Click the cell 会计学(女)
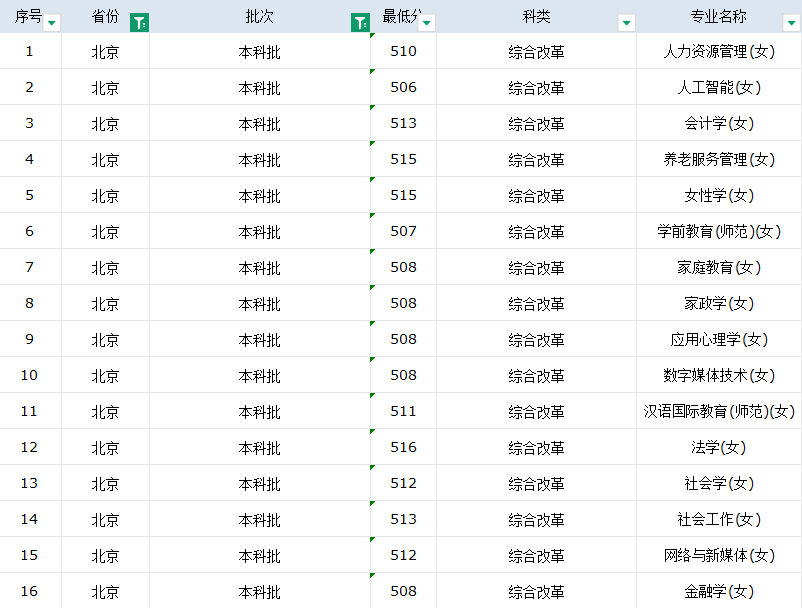The width and height of the screenshot is (802, 608). (x=719, y=123)
